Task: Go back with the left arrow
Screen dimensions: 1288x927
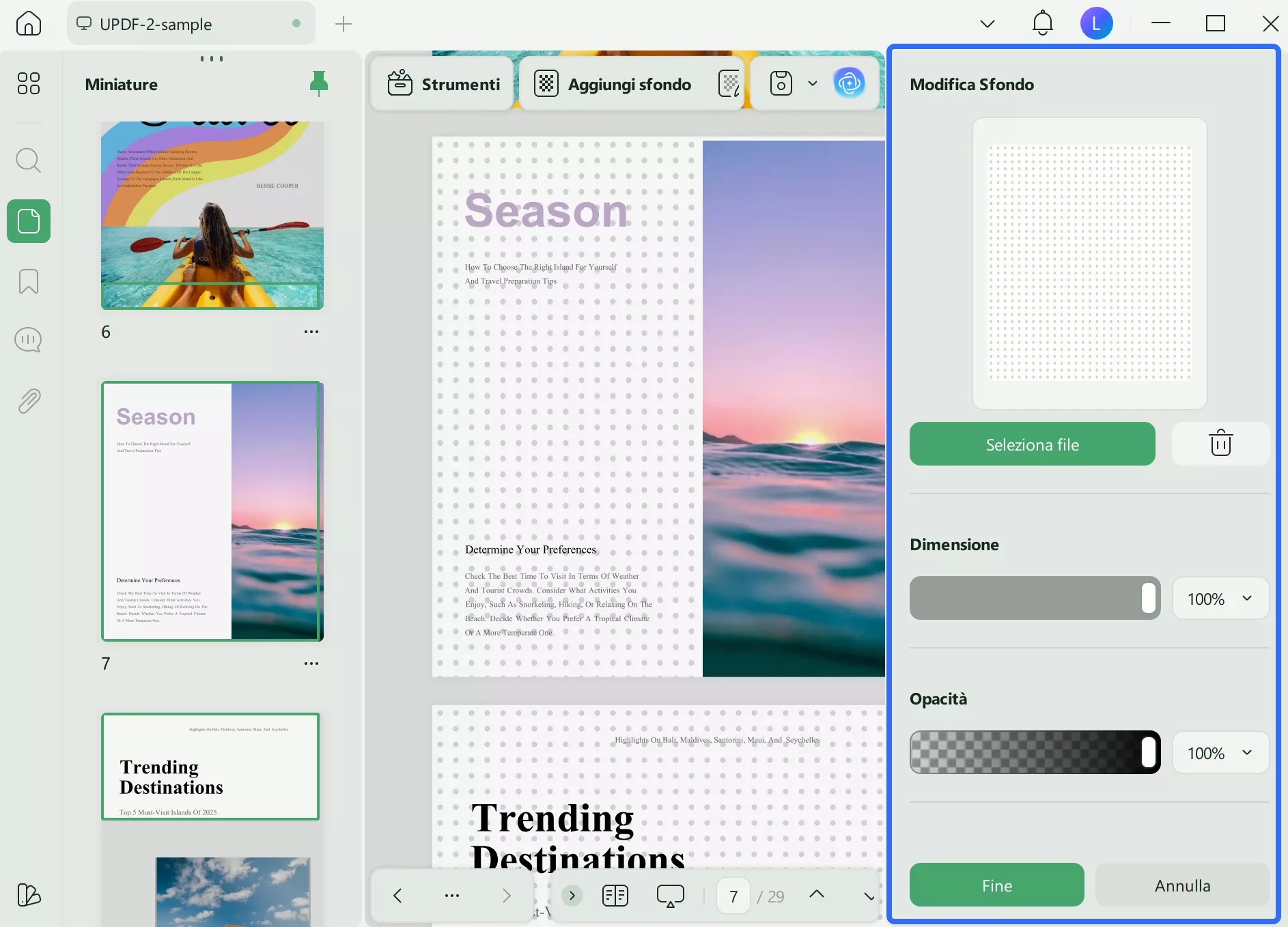Action: coord(397,896)
